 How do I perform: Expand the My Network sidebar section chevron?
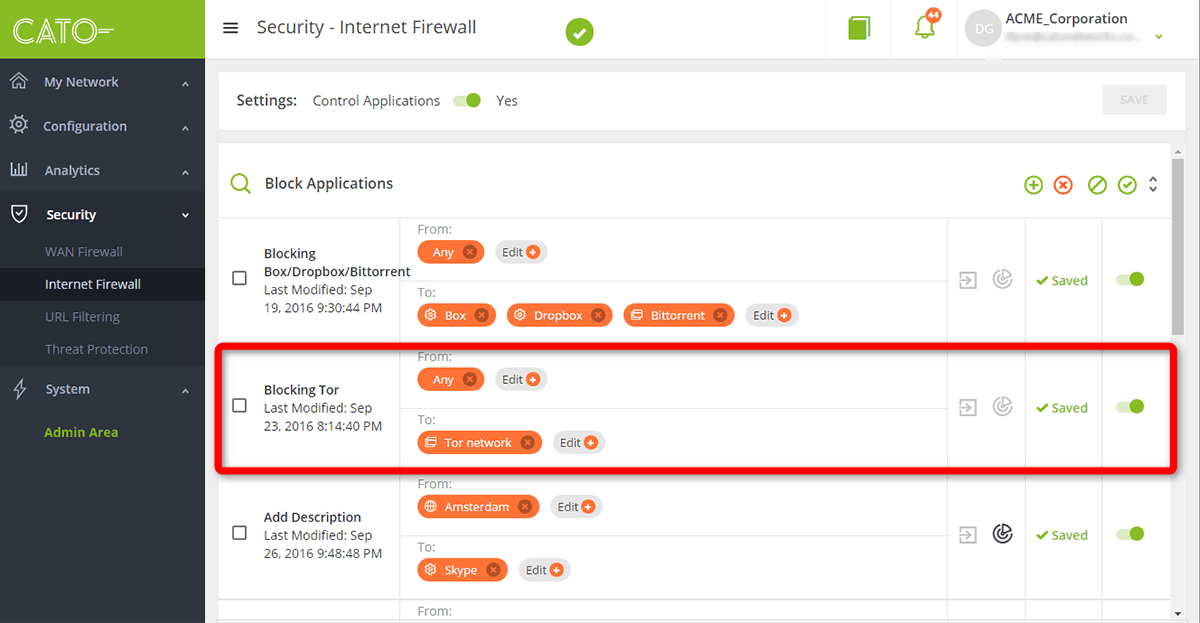click(x=185, y=84)
